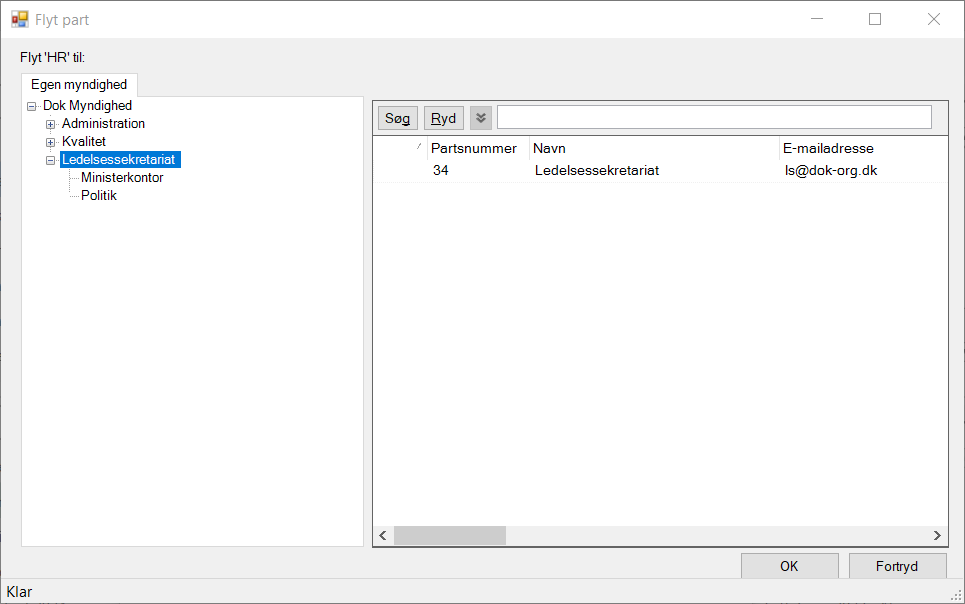The image size is (965, 604).
Task: Collapse the Ledelsessekretariat tree node
Action: coord(51,160)
